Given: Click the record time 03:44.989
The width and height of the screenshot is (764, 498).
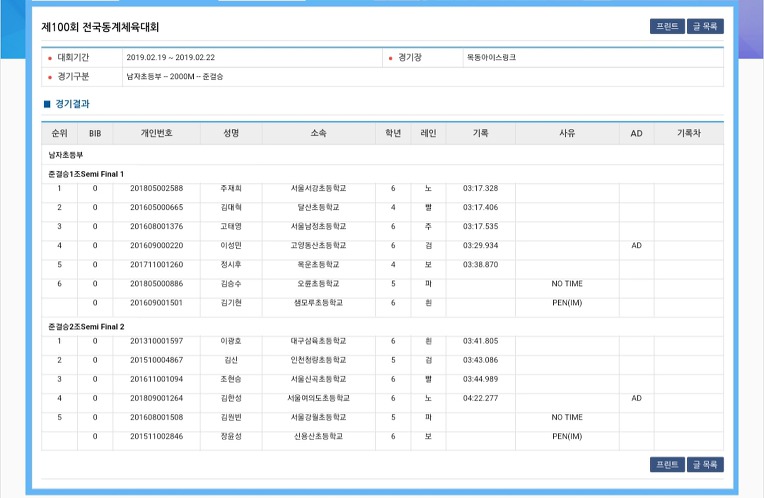Looking at the screenshot, I should pyautogui.click(x=480, y=379).
